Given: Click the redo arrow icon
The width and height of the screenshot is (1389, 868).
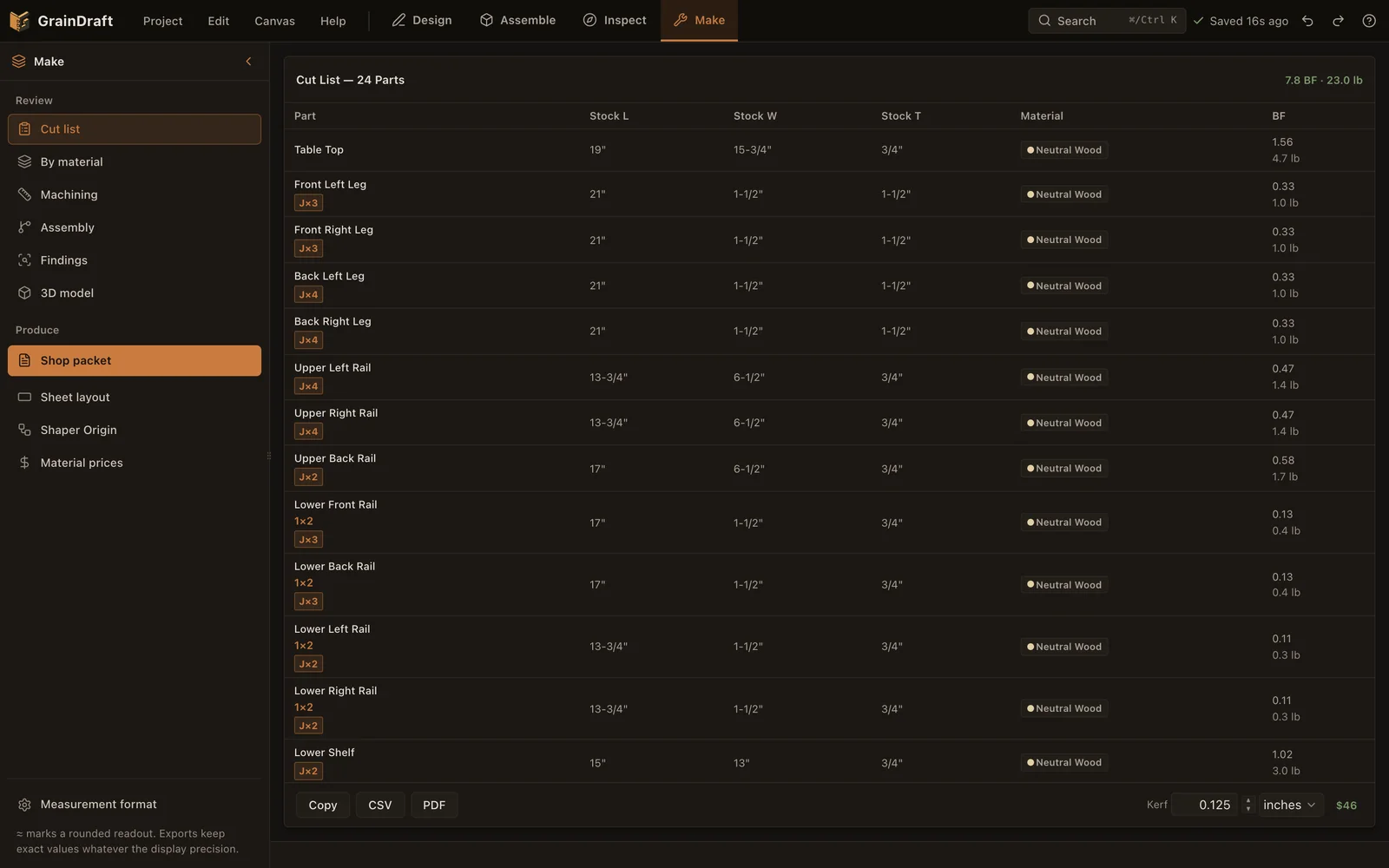Looking at the screenshot, I should point(1338,21).
